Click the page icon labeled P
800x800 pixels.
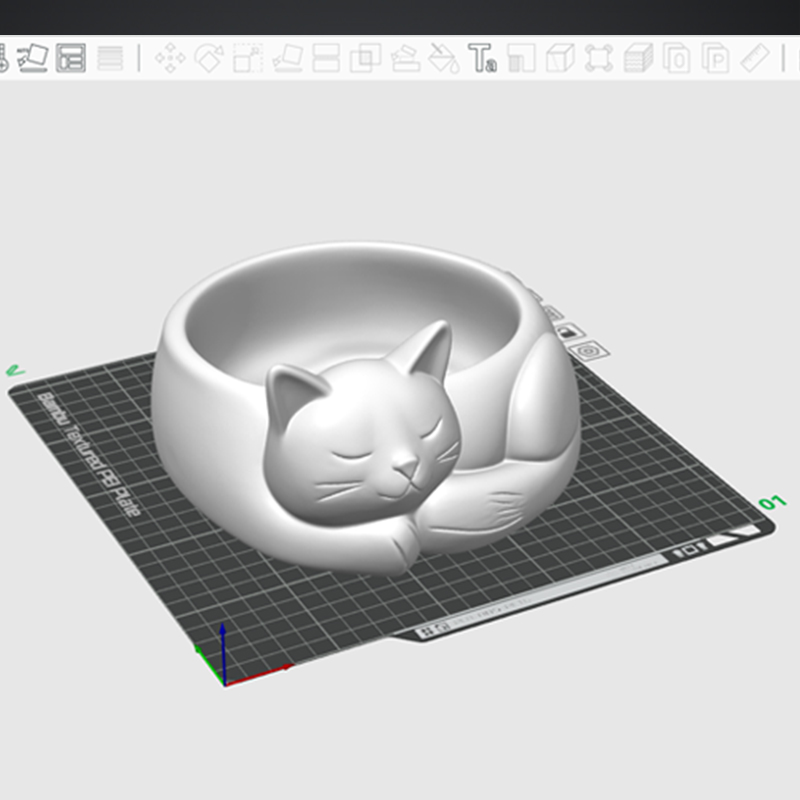(x=715, y=58)
